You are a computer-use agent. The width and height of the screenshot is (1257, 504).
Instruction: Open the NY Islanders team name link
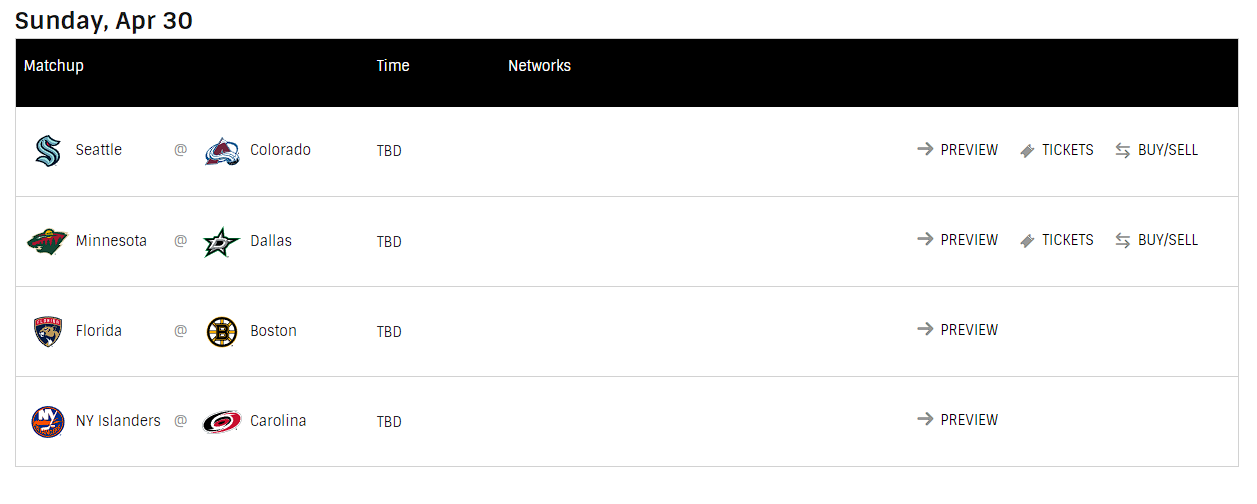(x=118, y=421)
